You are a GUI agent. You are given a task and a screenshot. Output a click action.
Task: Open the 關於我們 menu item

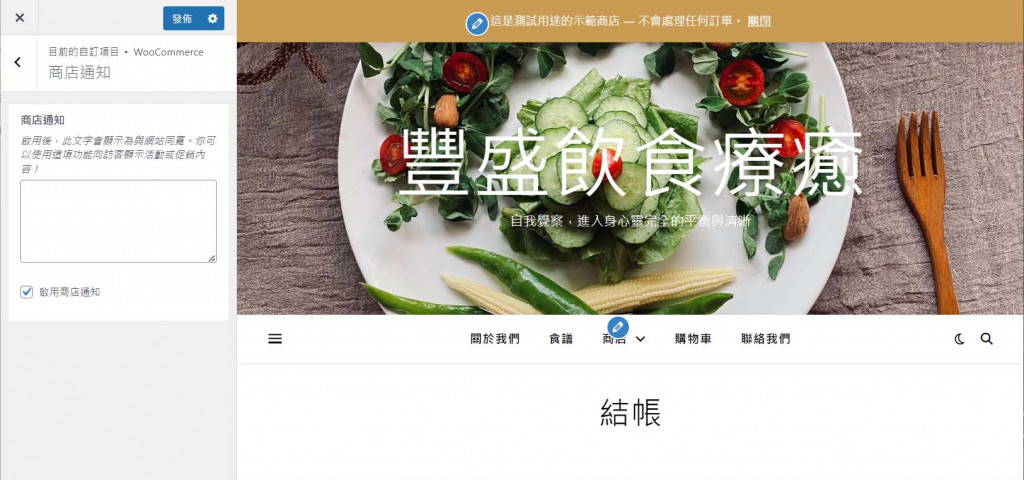[495, 339]
